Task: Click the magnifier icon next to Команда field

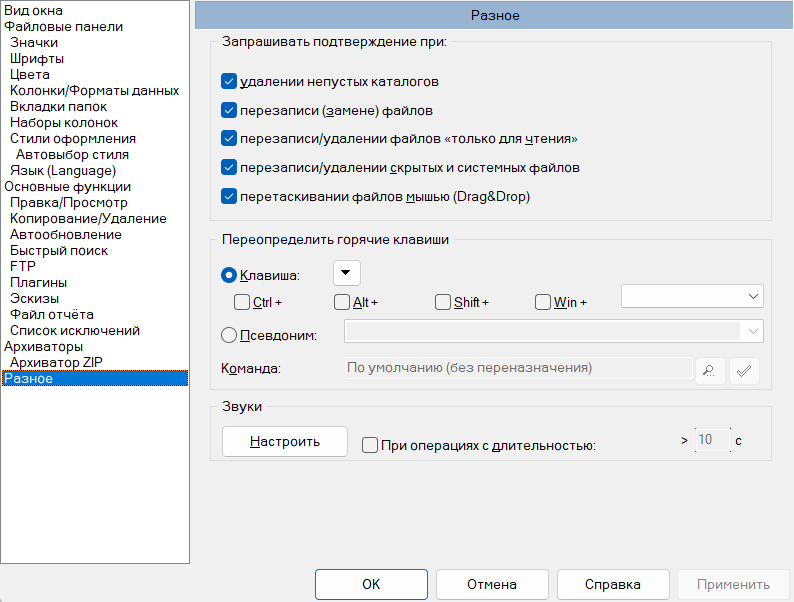Action: coord(710,371)
